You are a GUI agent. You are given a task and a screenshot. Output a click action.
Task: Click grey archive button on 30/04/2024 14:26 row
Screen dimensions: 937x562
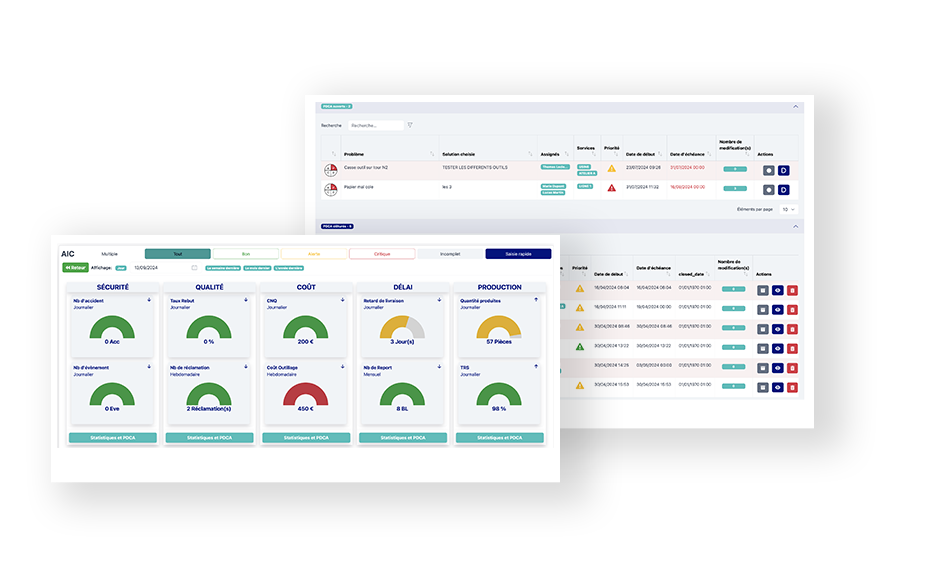(763, 368)
